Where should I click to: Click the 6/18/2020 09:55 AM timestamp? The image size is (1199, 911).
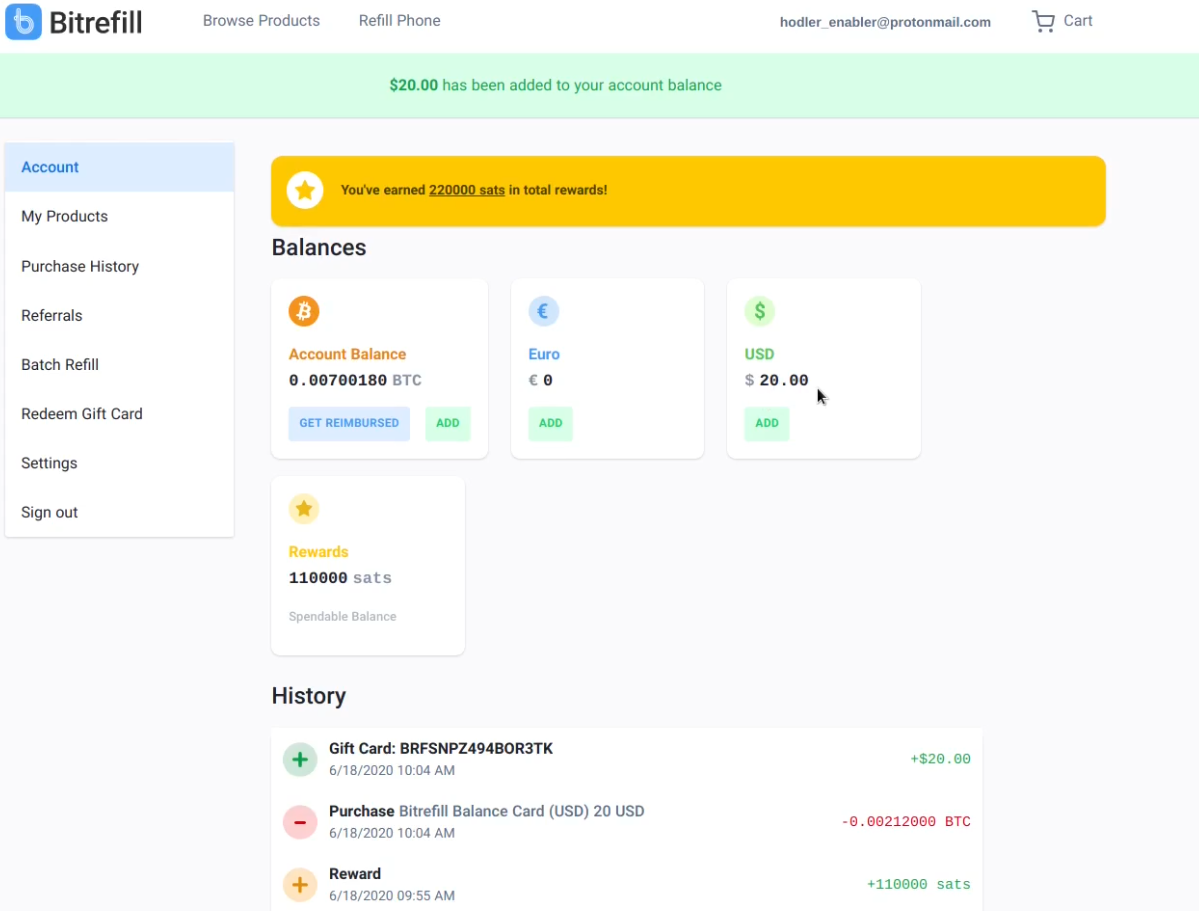392,896
